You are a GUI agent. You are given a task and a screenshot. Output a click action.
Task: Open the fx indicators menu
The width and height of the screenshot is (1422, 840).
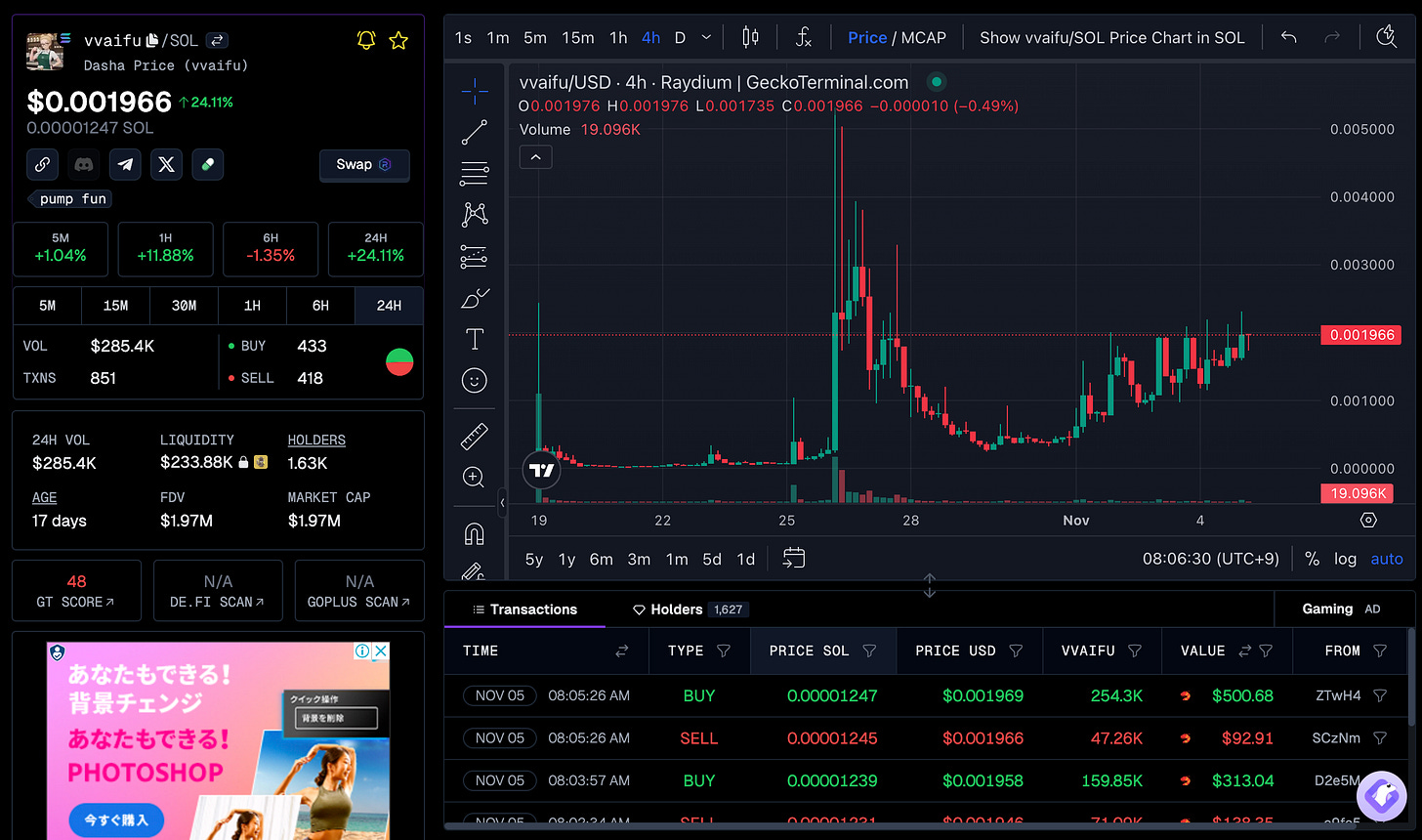[803, 37]
